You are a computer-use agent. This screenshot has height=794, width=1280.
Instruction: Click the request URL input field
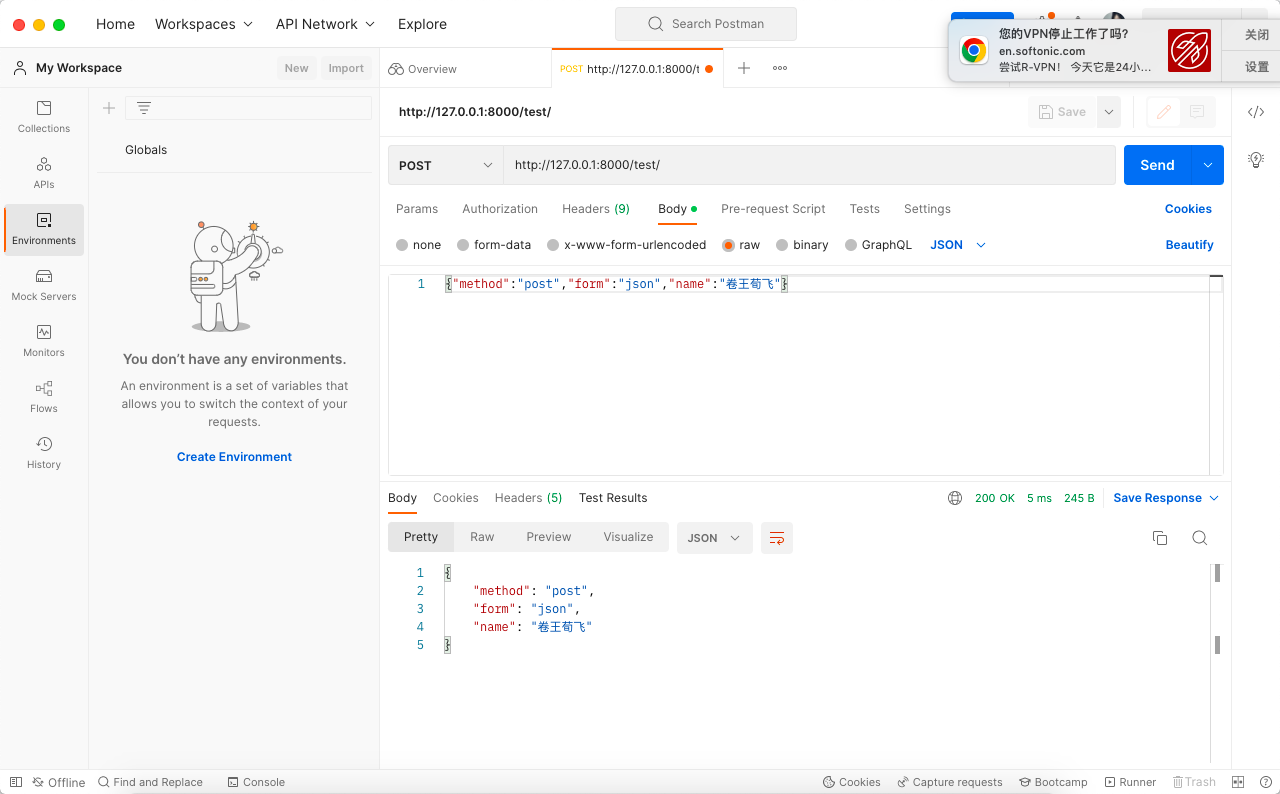click(x=808, y=165)
